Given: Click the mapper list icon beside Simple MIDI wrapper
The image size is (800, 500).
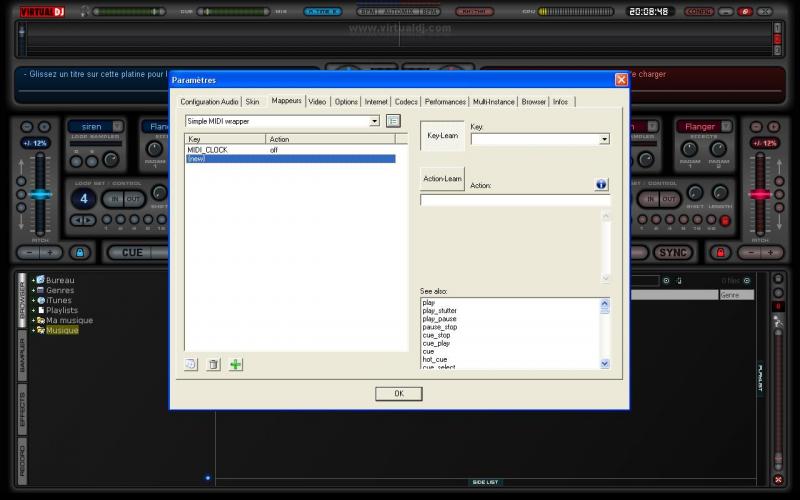Looking at the screenshot, I should (x=393, y=121).
